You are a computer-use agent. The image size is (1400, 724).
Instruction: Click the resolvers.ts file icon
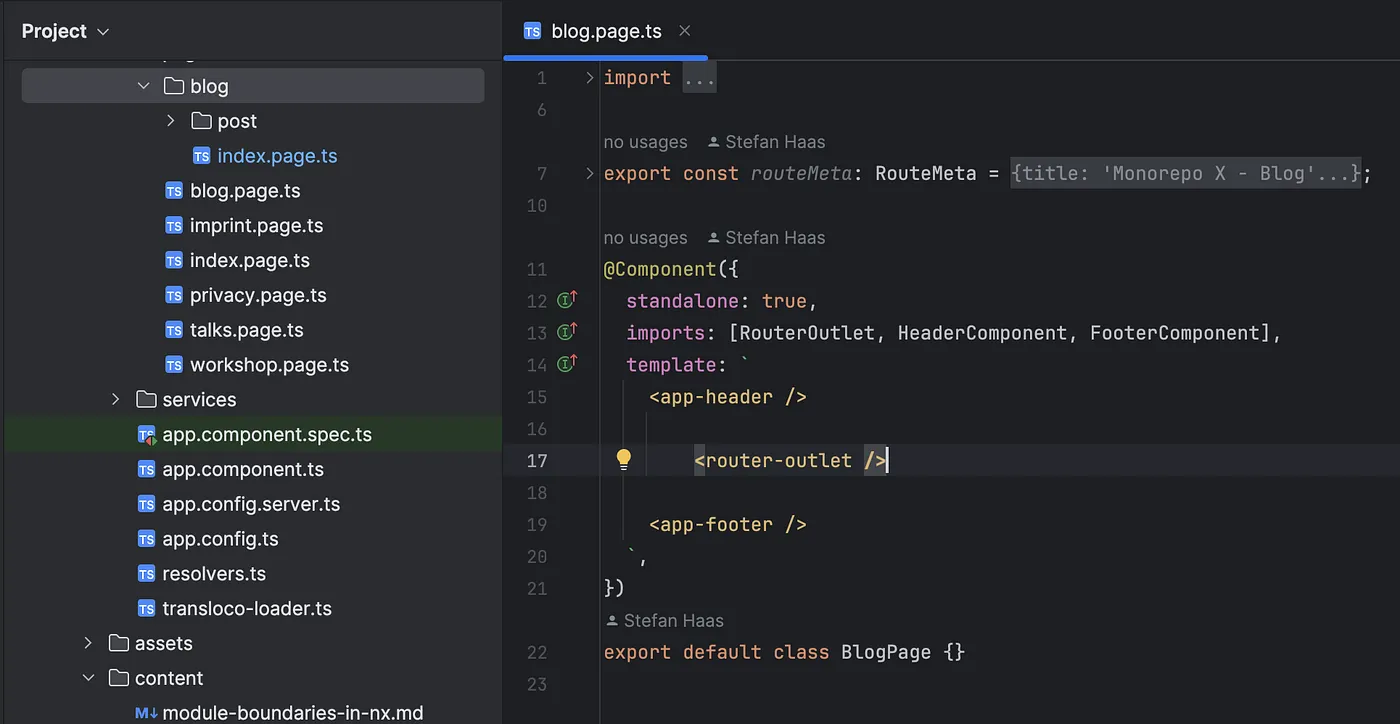coord(146,574)
